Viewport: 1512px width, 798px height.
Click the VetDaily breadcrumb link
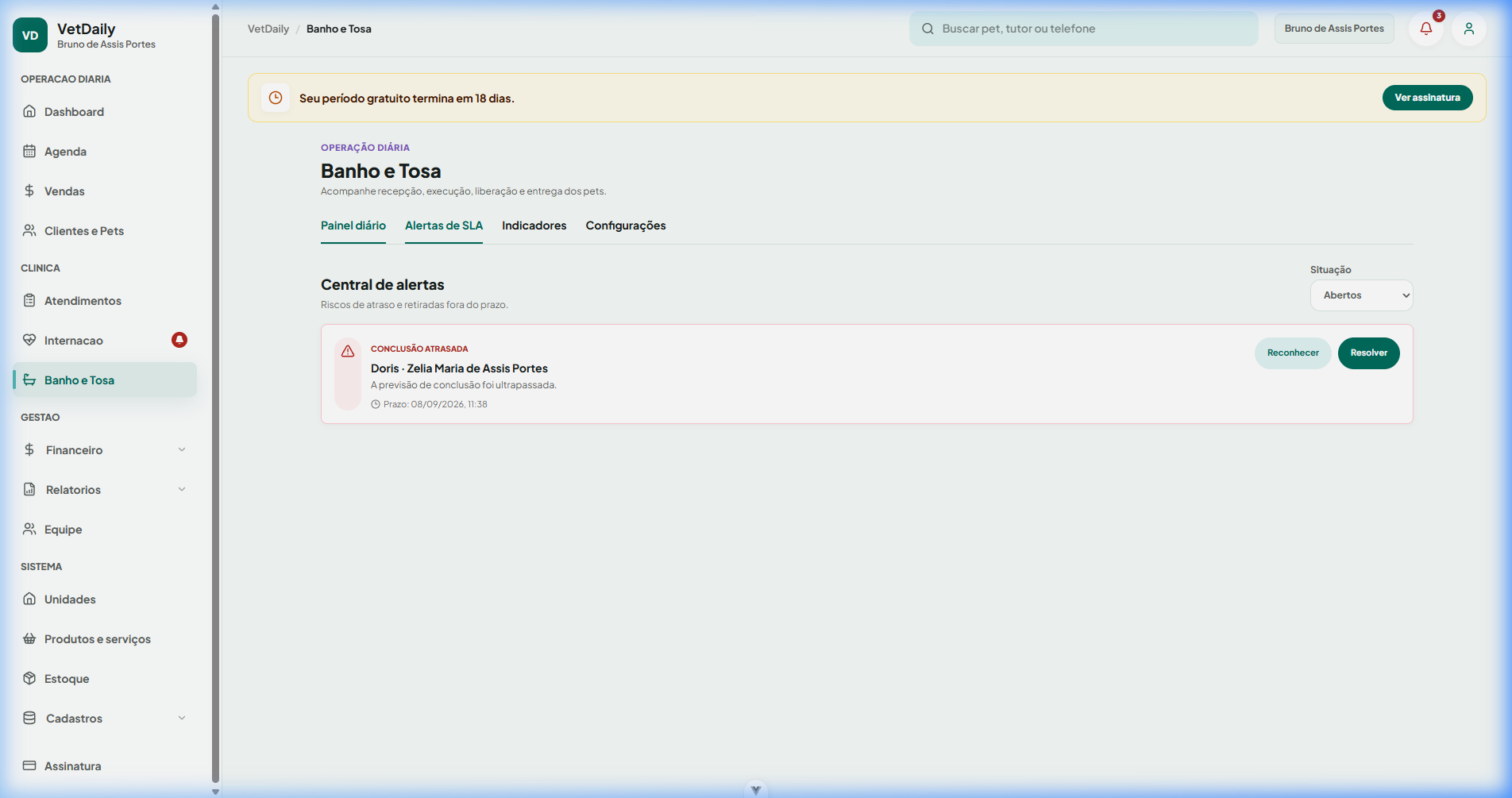(268, 29)
